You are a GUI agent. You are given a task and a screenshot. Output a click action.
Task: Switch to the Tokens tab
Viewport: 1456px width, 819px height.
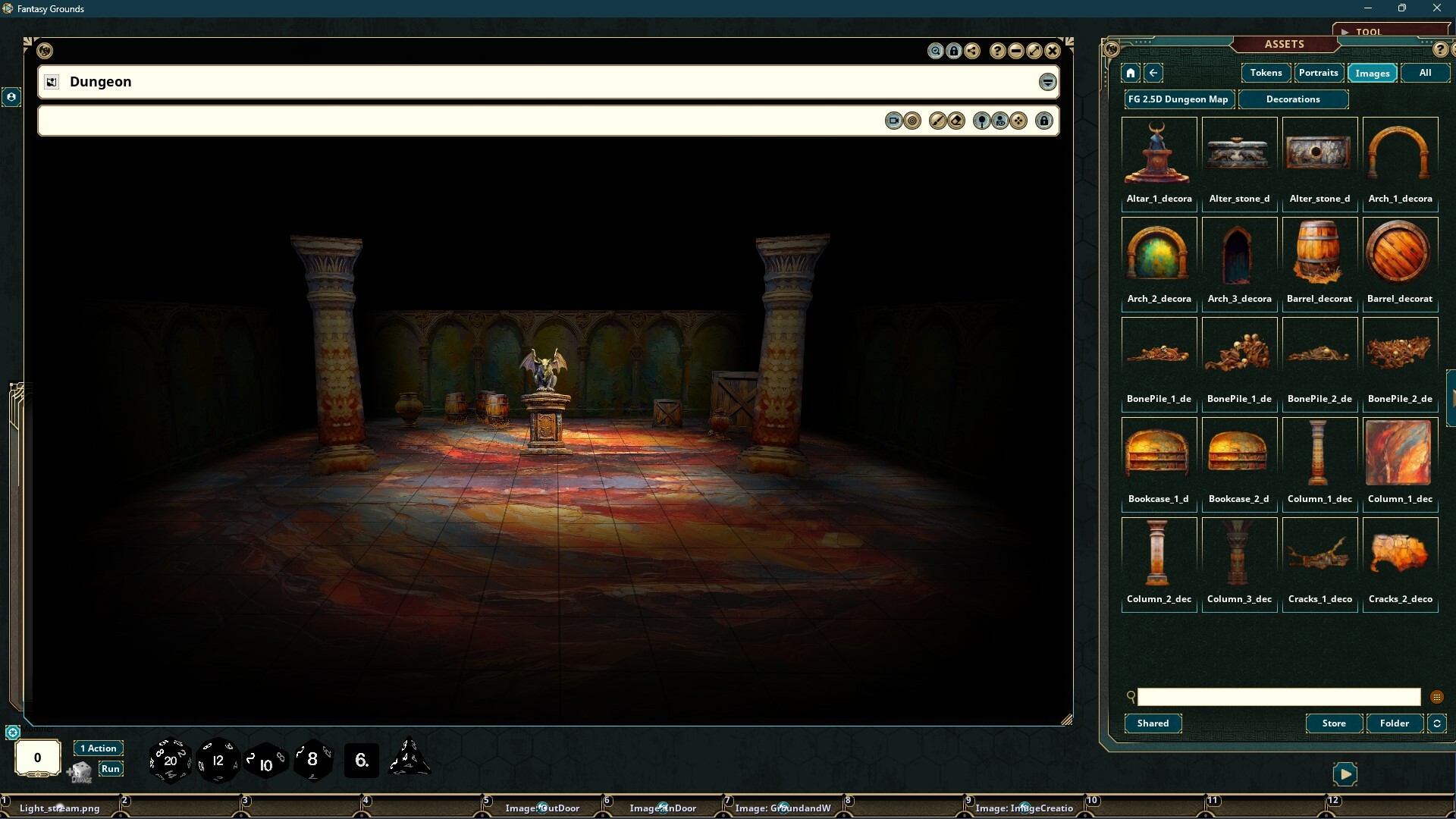[x=1265, y=73]
